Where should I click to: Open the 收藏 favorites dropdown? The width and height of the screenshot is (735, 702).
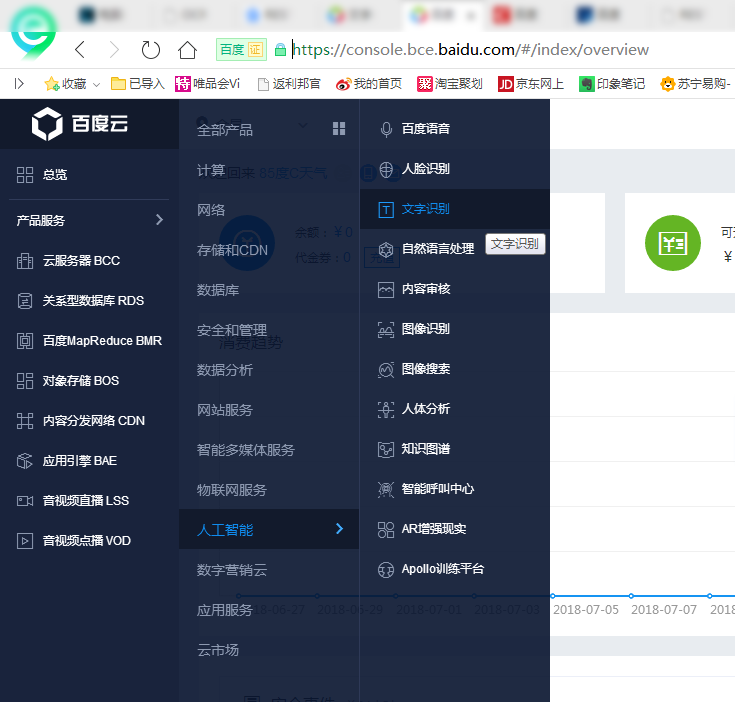click(72, 84)
